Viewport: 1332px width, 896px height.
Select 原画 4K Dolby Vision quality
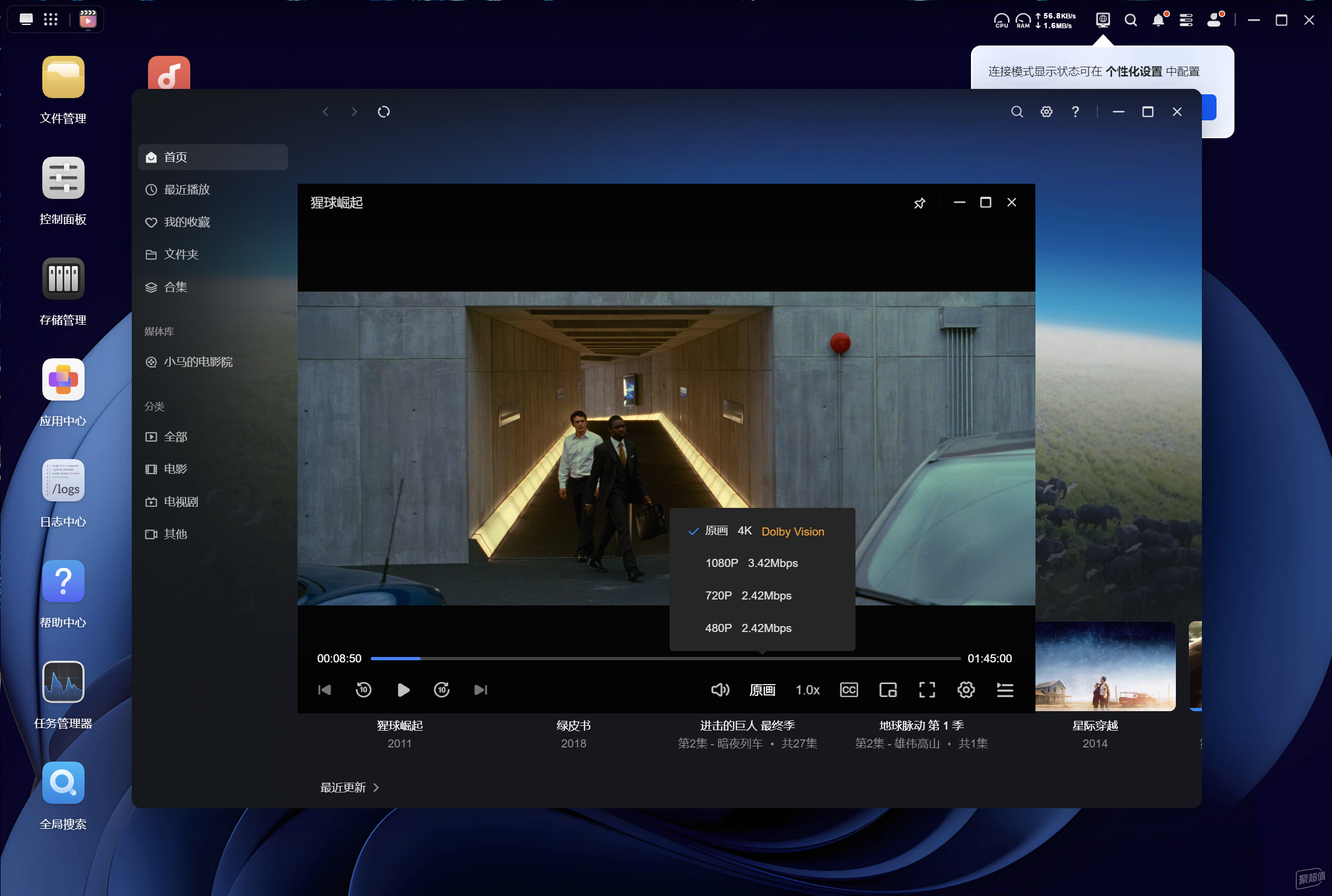pyautogui.click(x=762, y=531)
